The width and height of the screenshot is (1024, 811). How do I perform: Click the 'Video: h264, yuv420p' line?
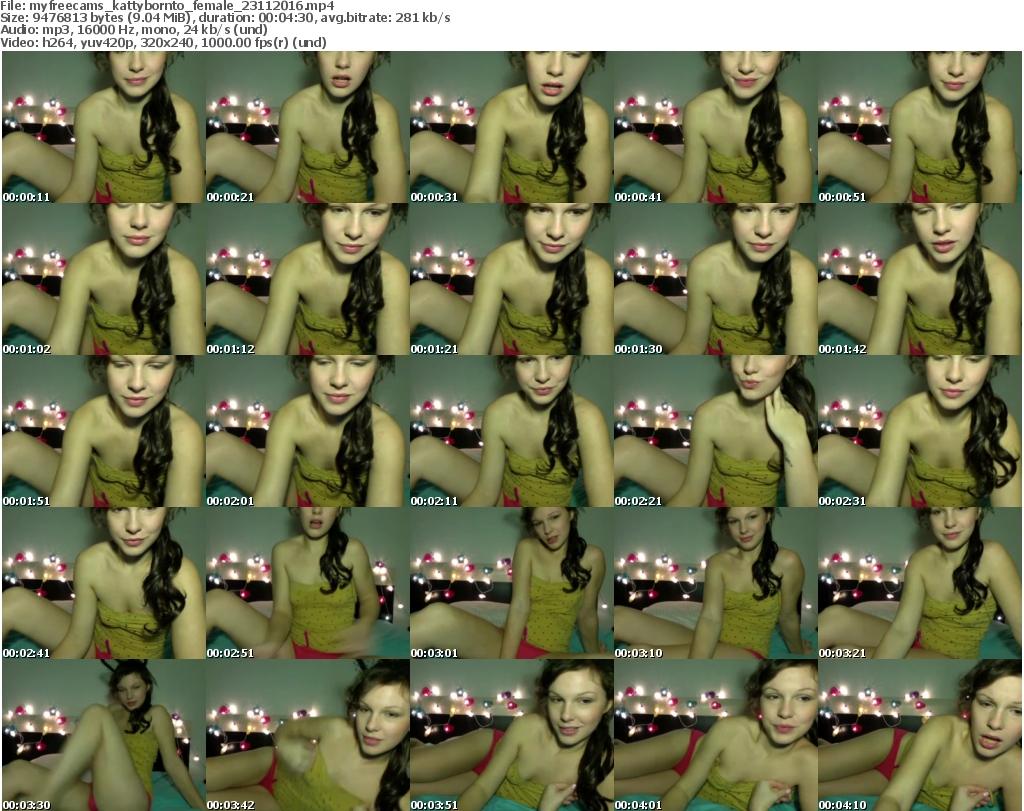[x=163, y=42]
